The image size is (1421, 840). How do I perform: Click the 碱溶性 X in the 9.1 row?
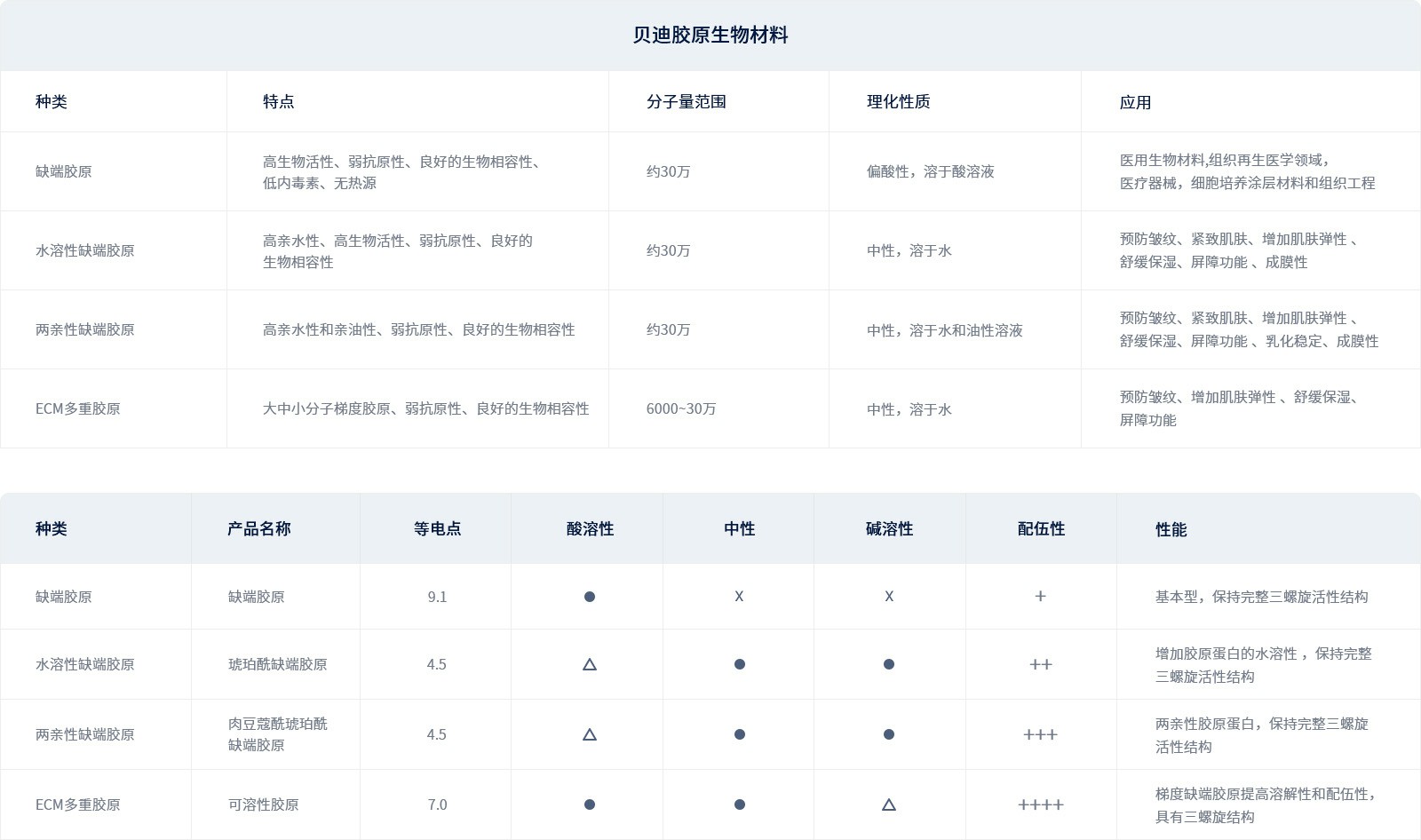(x=889, y=597)
